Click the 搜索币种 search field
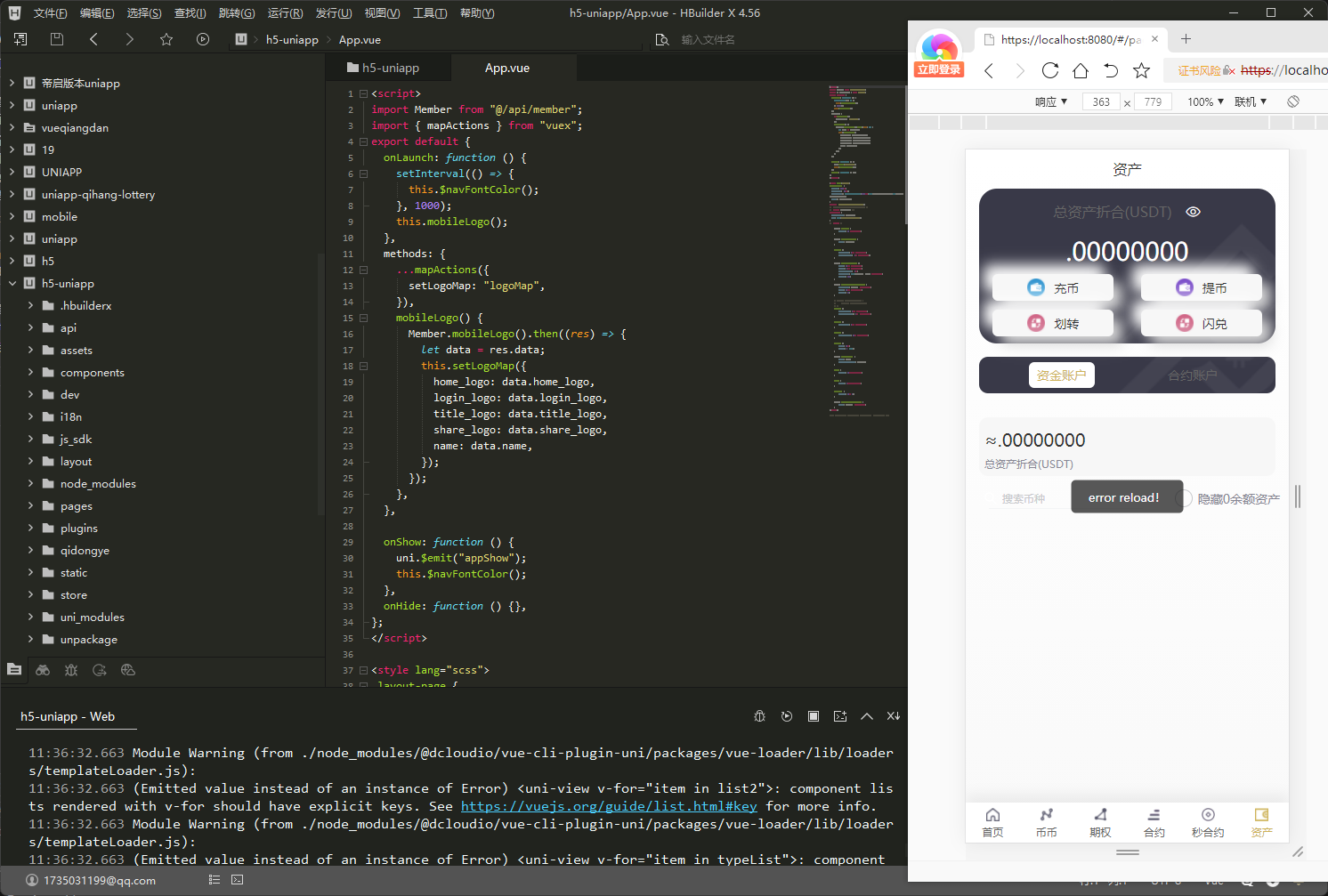Image resolution: width=1328 pixels, height=896 pixels. [x=1025, y=499]
